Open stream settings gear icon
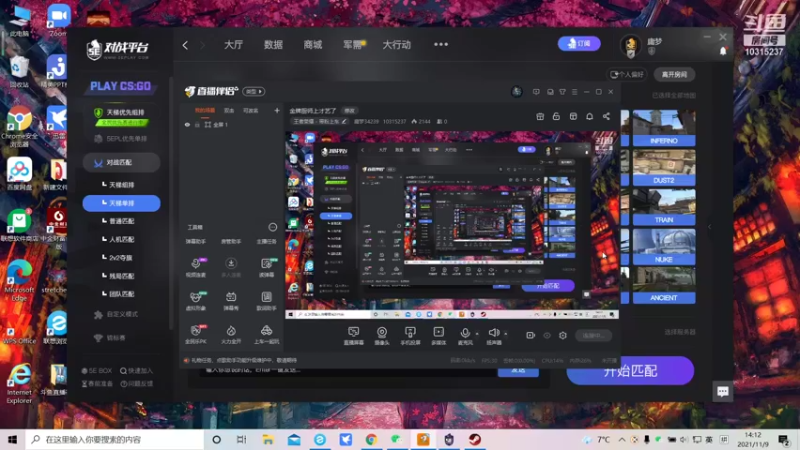The image size is (800, 450). 563,335
